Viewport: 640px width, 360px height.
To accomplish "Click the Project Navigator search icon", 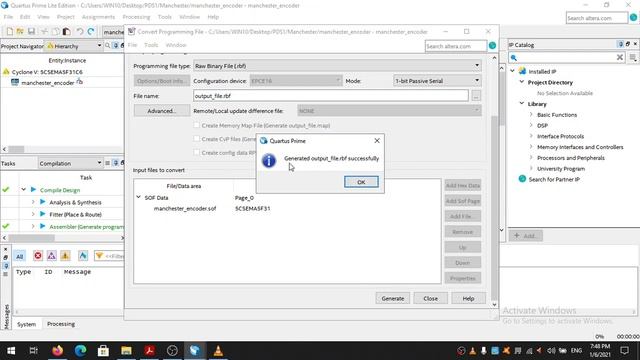I will tap(107, 46).
